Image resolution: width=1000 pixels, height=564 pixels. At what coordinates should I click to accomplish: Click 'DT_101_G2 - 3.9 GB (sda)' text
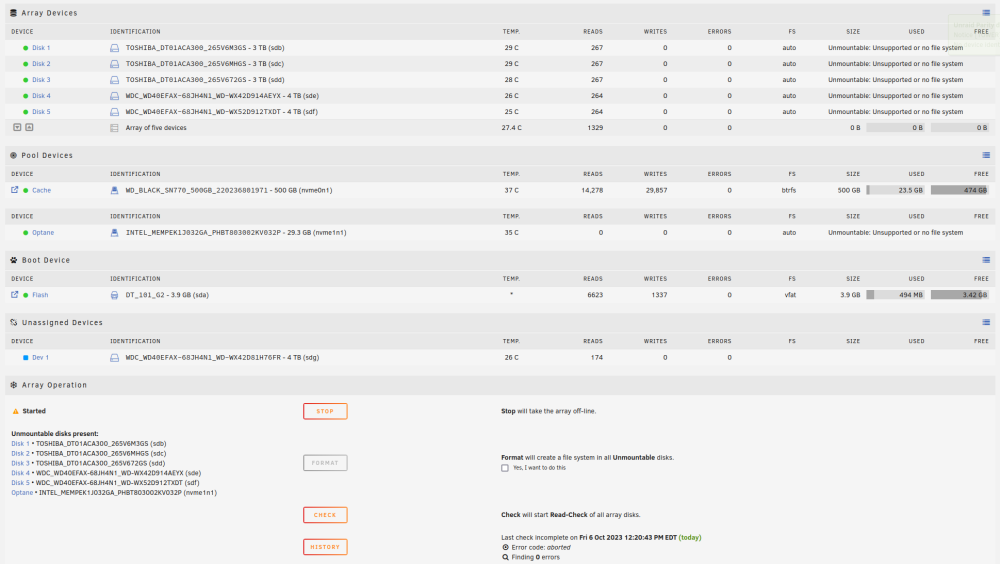(167, 295)
